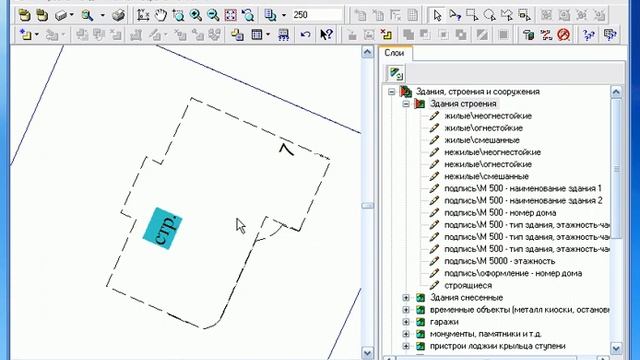Select the жилые\смешанные style
The image size is (640, 360).
coord(482,140)
